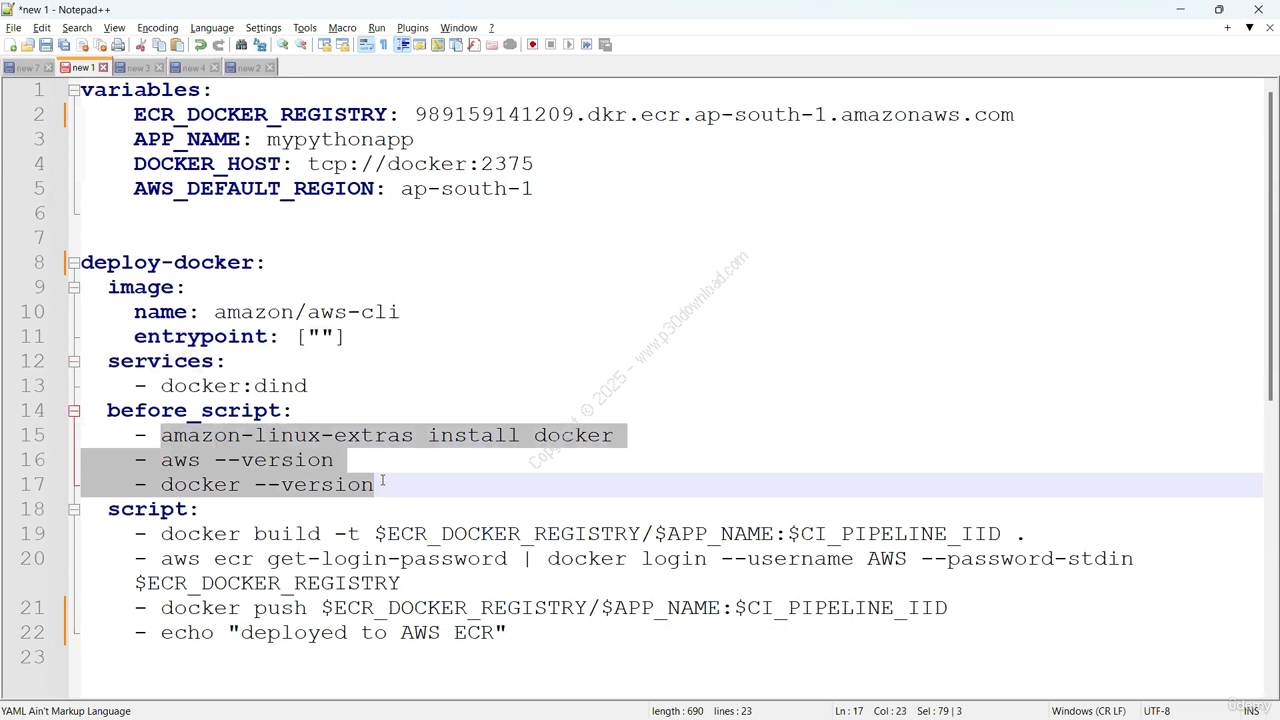This screenshot has width=1280, height=720.
Task: Click the YAML language type in status bar
Action: click(x=66, y=711)
